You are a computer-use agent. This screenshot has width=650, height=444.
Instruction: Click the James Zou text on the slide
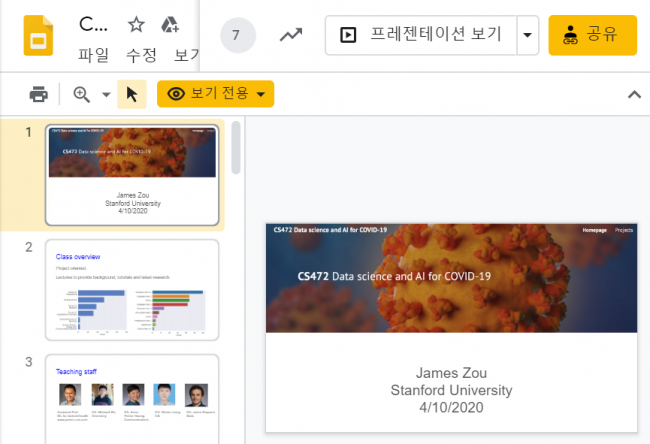coord(451,373)
